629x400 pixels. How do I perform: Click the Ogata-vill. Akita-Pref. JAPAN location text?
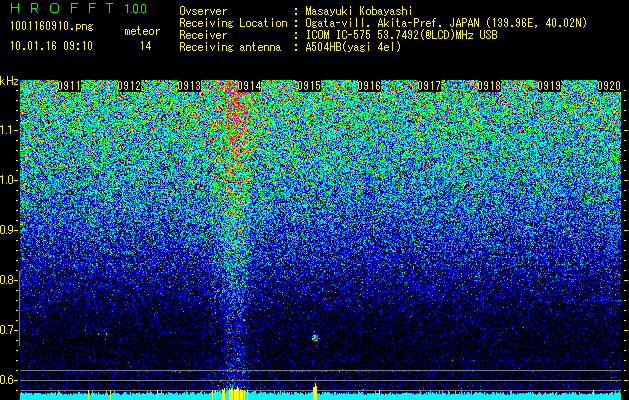click(446, 23)
